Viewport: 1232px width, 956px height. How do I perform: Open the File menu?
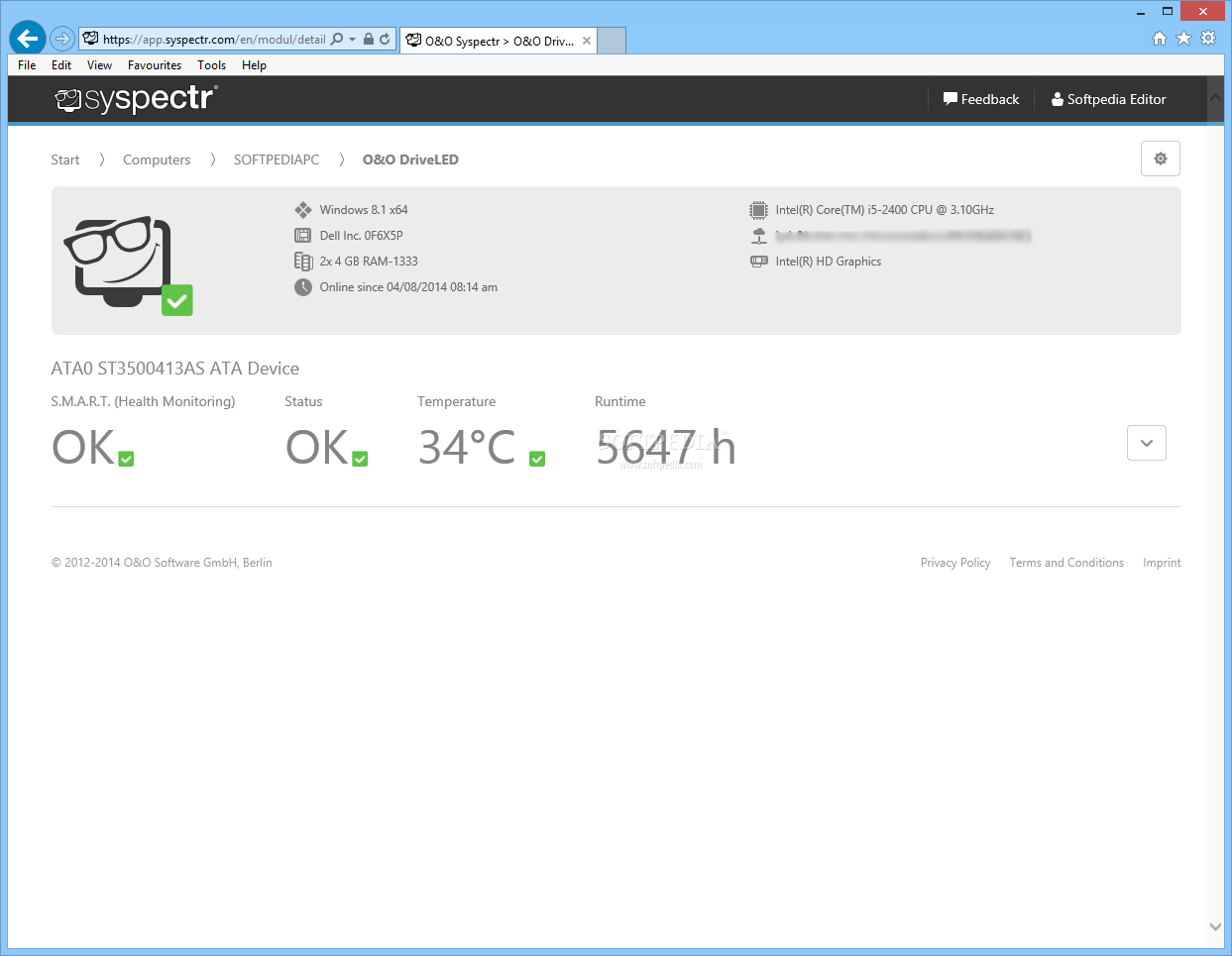point(27,65)
